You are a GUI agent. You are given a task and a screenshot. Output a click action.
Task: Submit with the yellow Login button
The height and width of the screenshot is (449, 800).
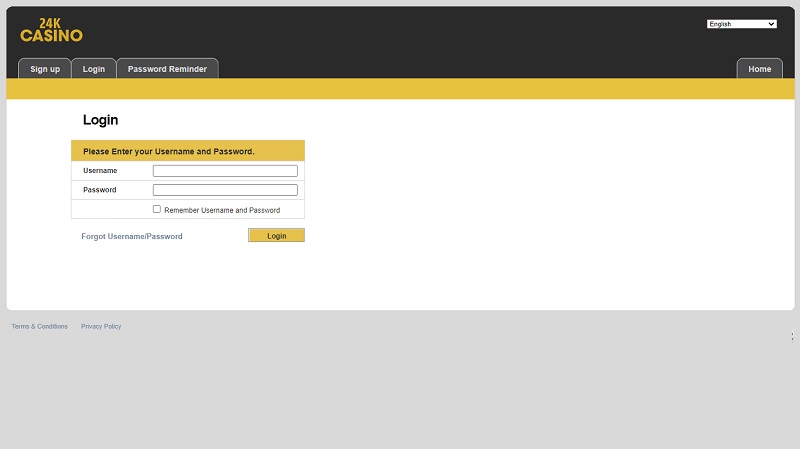[x=277, y=235]
